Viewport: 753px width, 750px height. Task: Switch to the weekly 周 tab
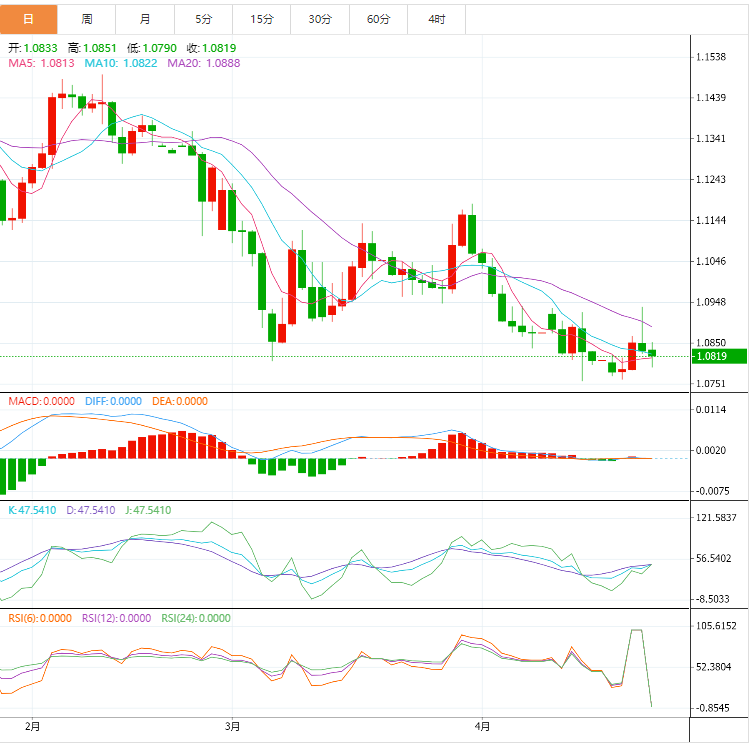pyautogui.click(x=86, y=19)
